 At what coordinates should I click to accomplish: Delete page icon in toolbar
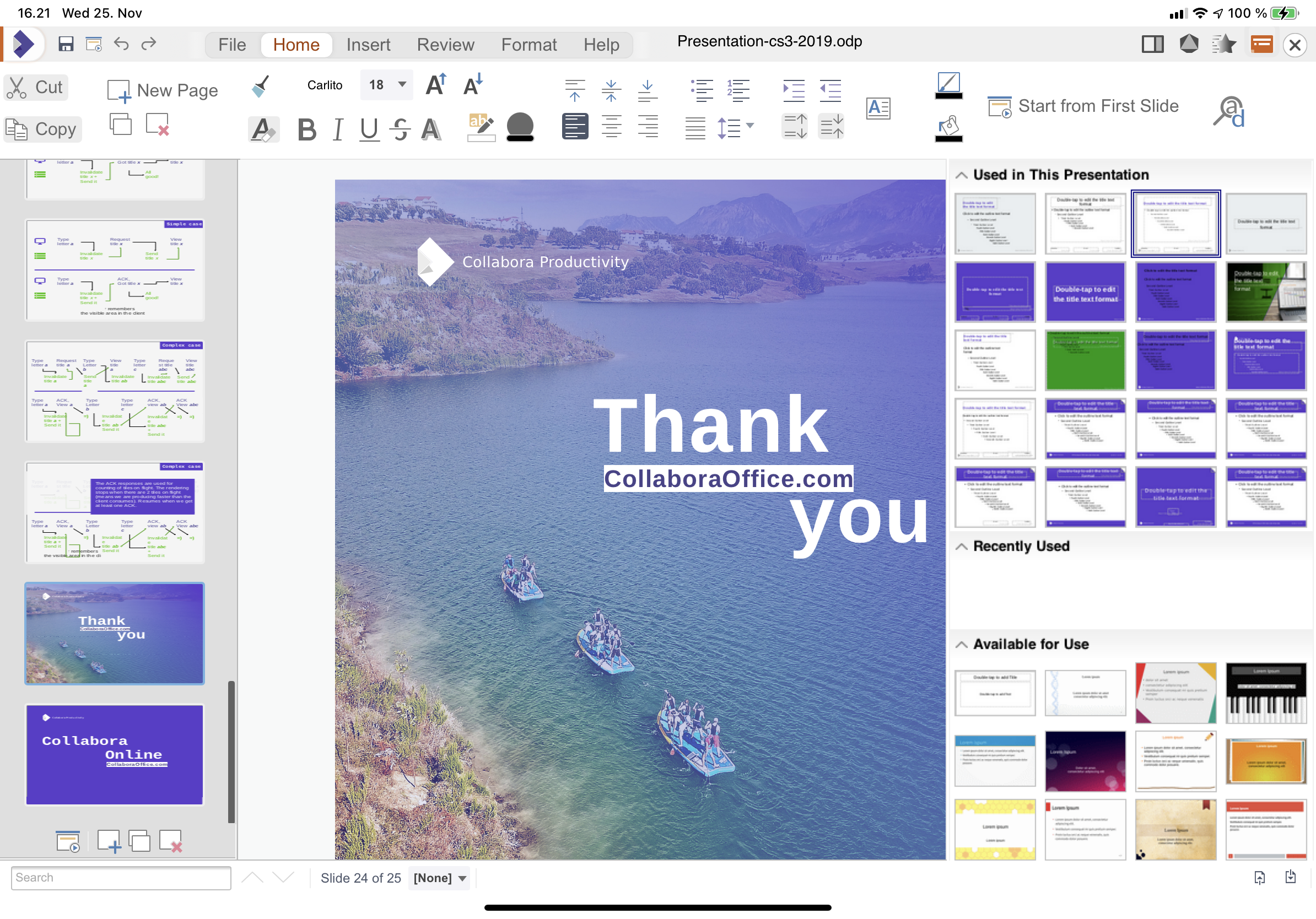pyautogui.click(x=157, y=125)
